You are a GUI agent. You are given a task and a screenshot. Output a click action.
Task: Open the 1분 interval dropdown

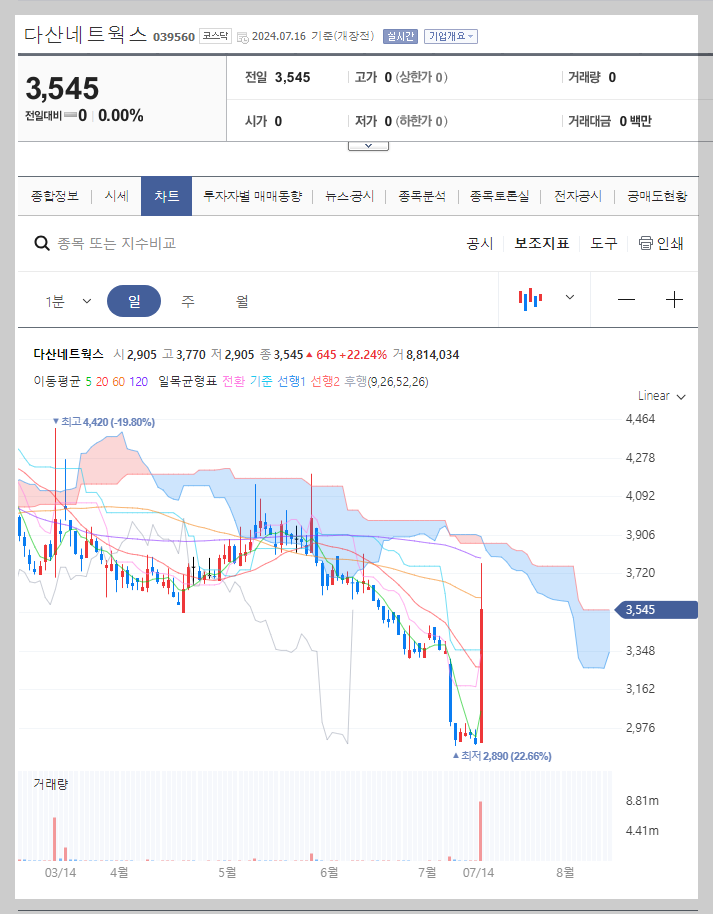(65, 299)
